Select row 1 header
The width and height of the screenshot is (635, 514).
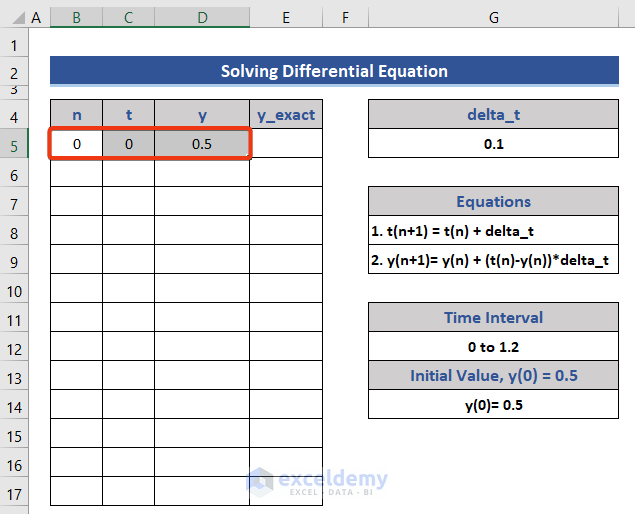click(14, 42)
